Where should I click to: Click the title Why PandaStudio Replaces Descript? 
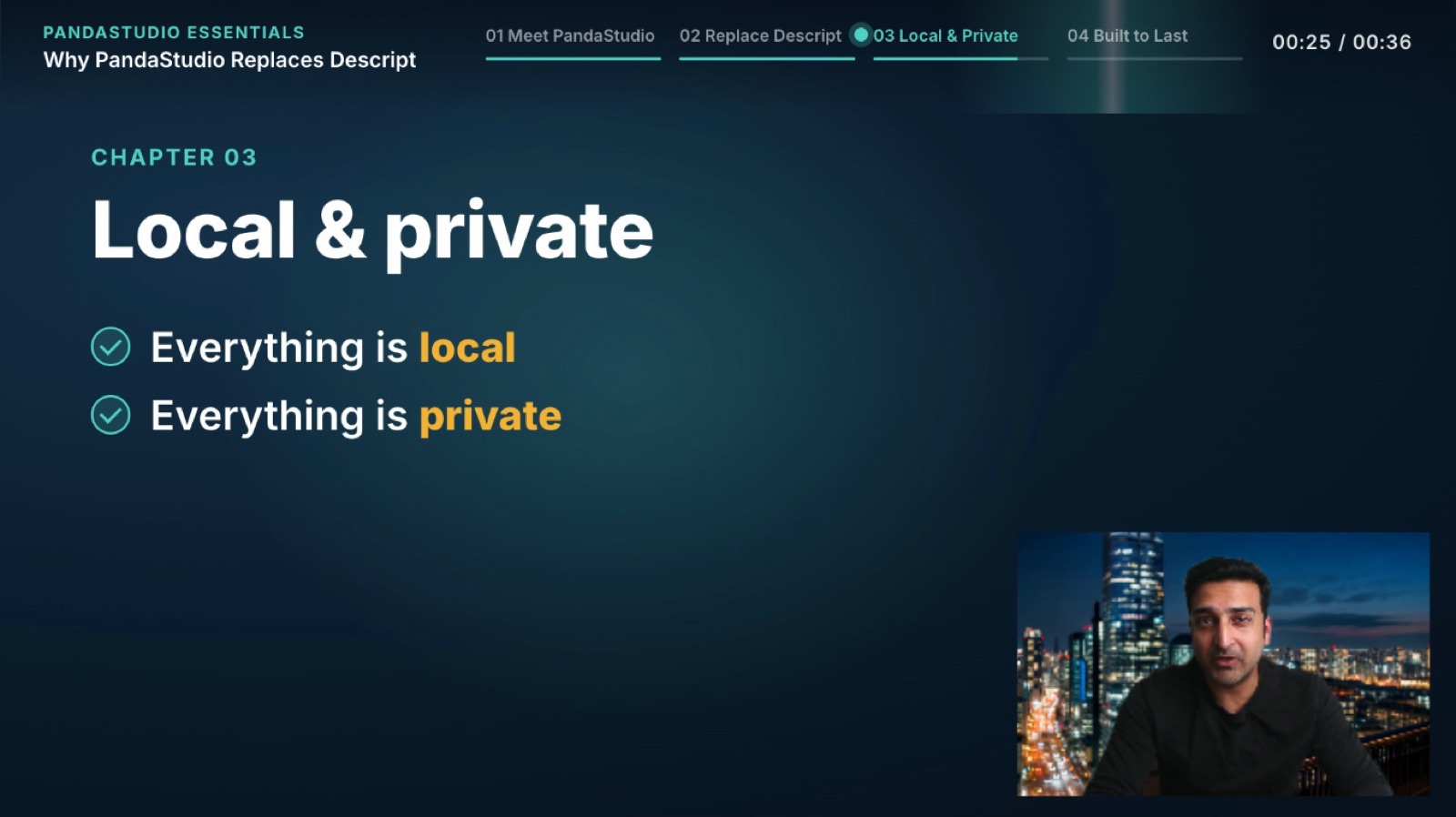pyautogui.click(x=229, y=60)
